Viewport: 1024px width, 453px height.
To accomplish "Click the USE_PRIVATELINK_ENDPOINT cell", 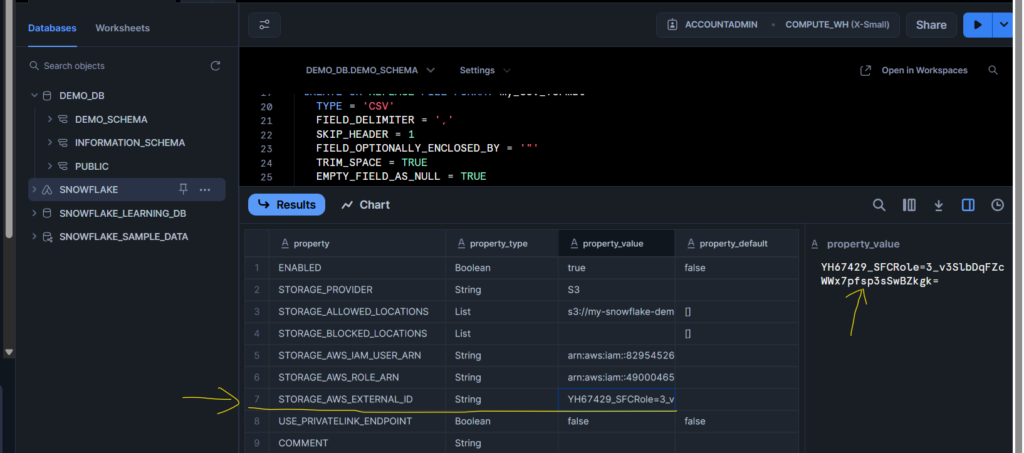I will (x=357, y=421).
